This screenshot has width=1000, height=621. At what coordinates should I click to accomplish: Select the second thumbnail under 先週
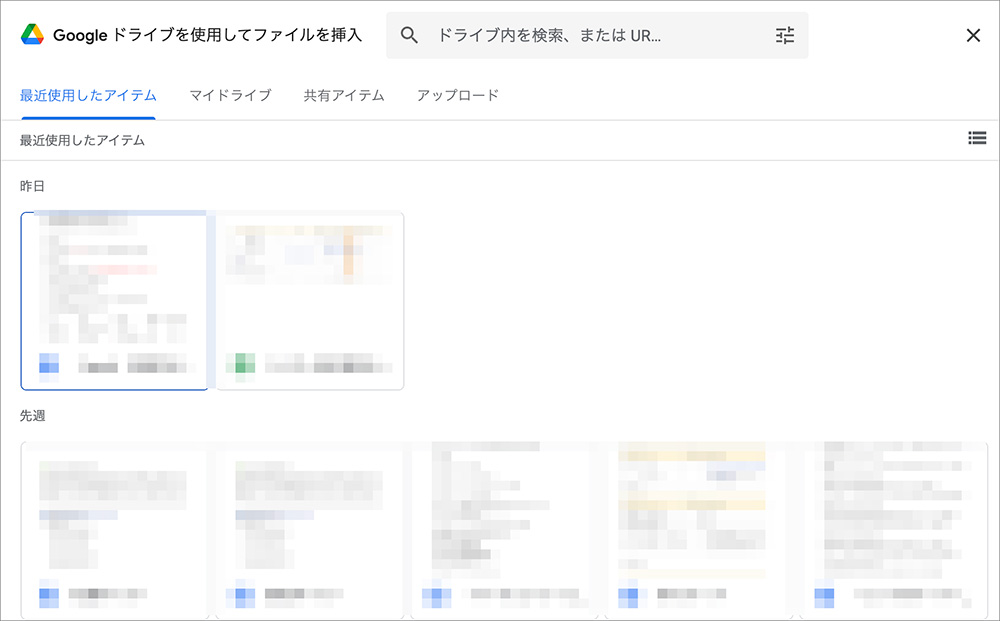coord(308,530)
